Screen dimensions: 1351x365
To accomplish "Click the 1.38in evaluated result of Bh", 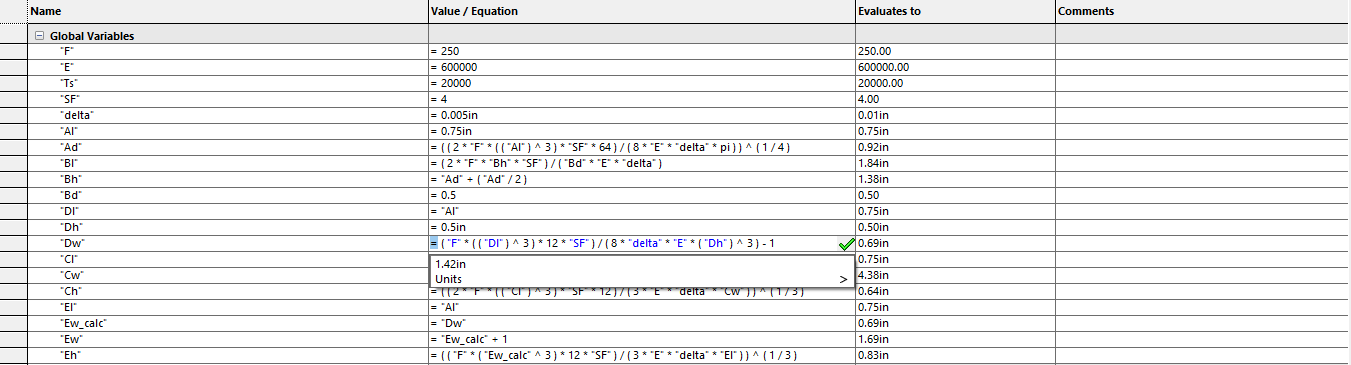I will [955, 179].
